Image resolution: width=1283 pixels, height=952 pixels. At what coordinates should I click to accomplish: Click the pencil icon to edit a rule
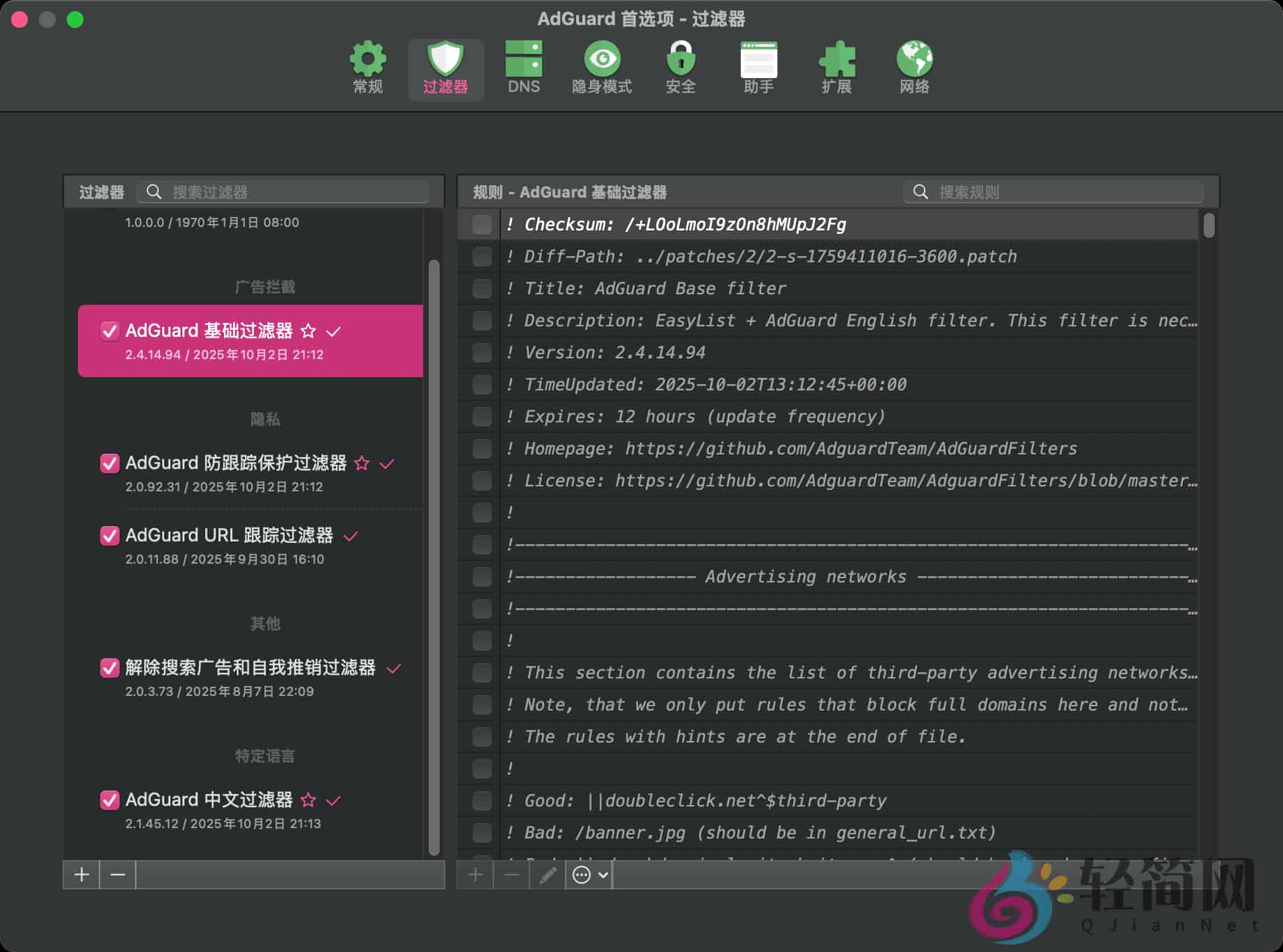(548, 875)
